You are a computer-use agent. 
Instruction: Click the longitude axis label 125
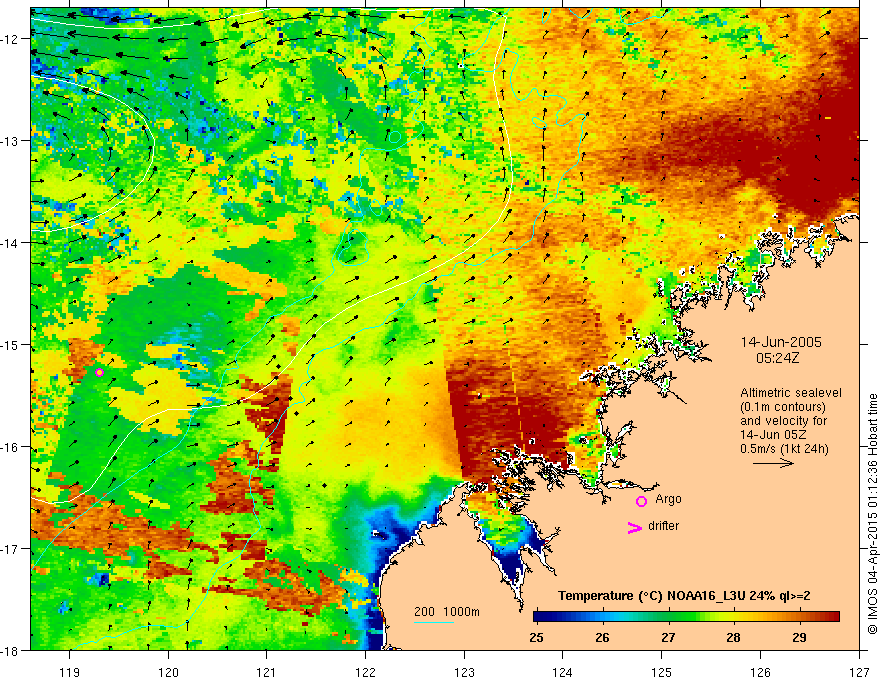pos(662,672)
